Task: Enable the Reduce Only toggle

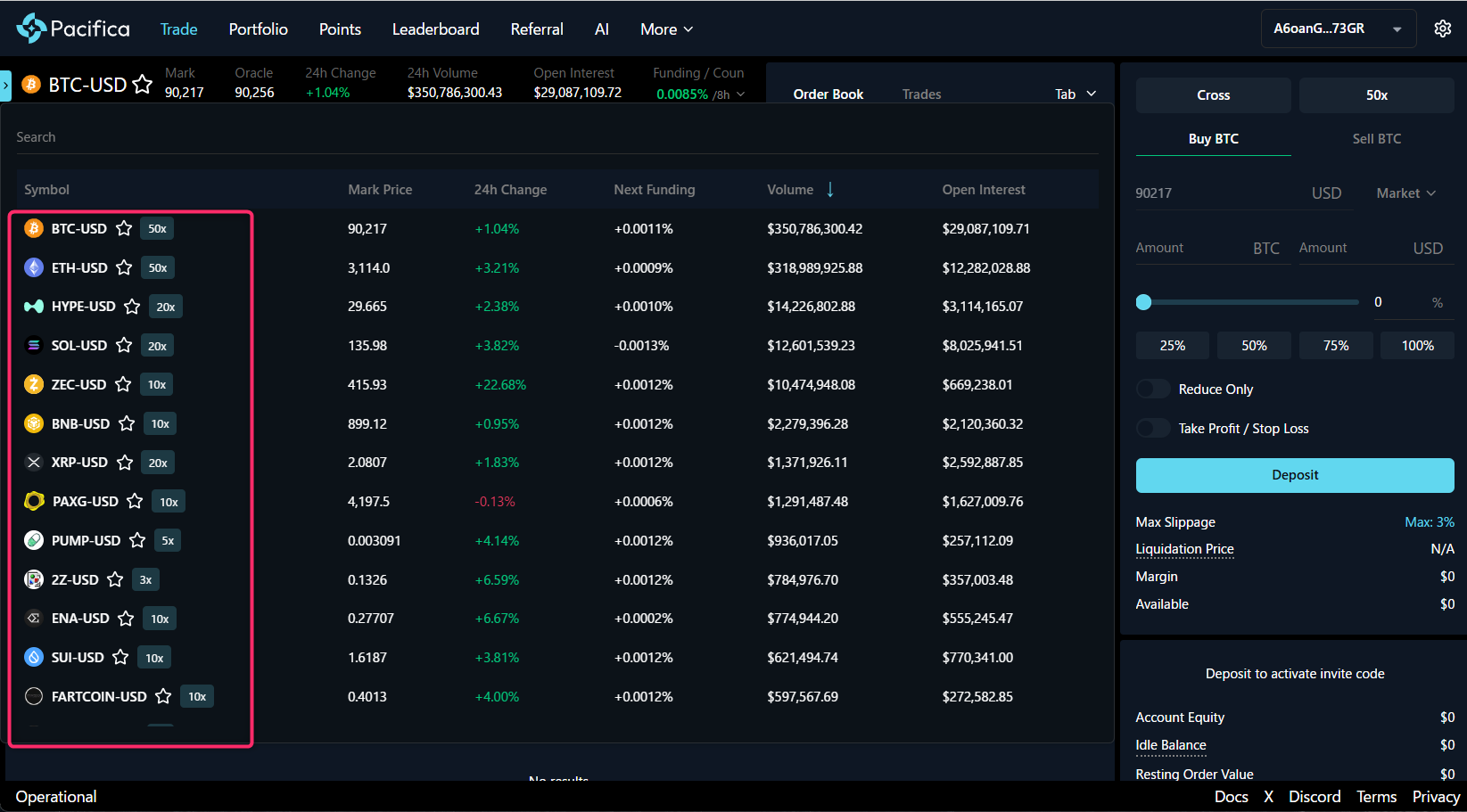Action: (x=1152, y=390)
